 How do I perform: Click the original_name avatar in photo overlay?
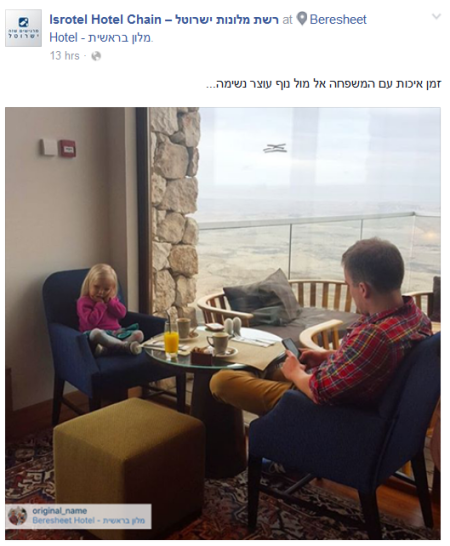tap(17, 516)
